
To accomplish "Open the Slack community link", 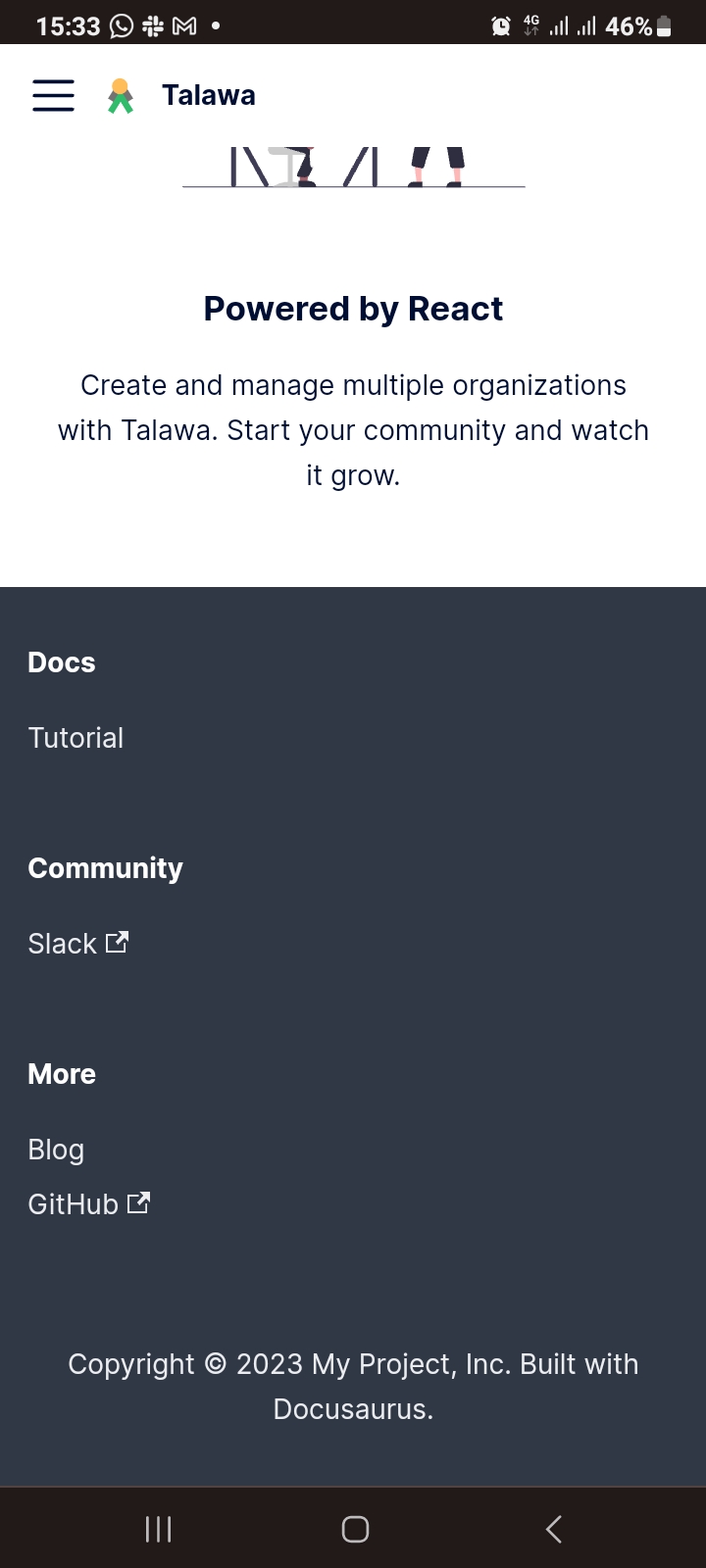I will tap(61, 943).
